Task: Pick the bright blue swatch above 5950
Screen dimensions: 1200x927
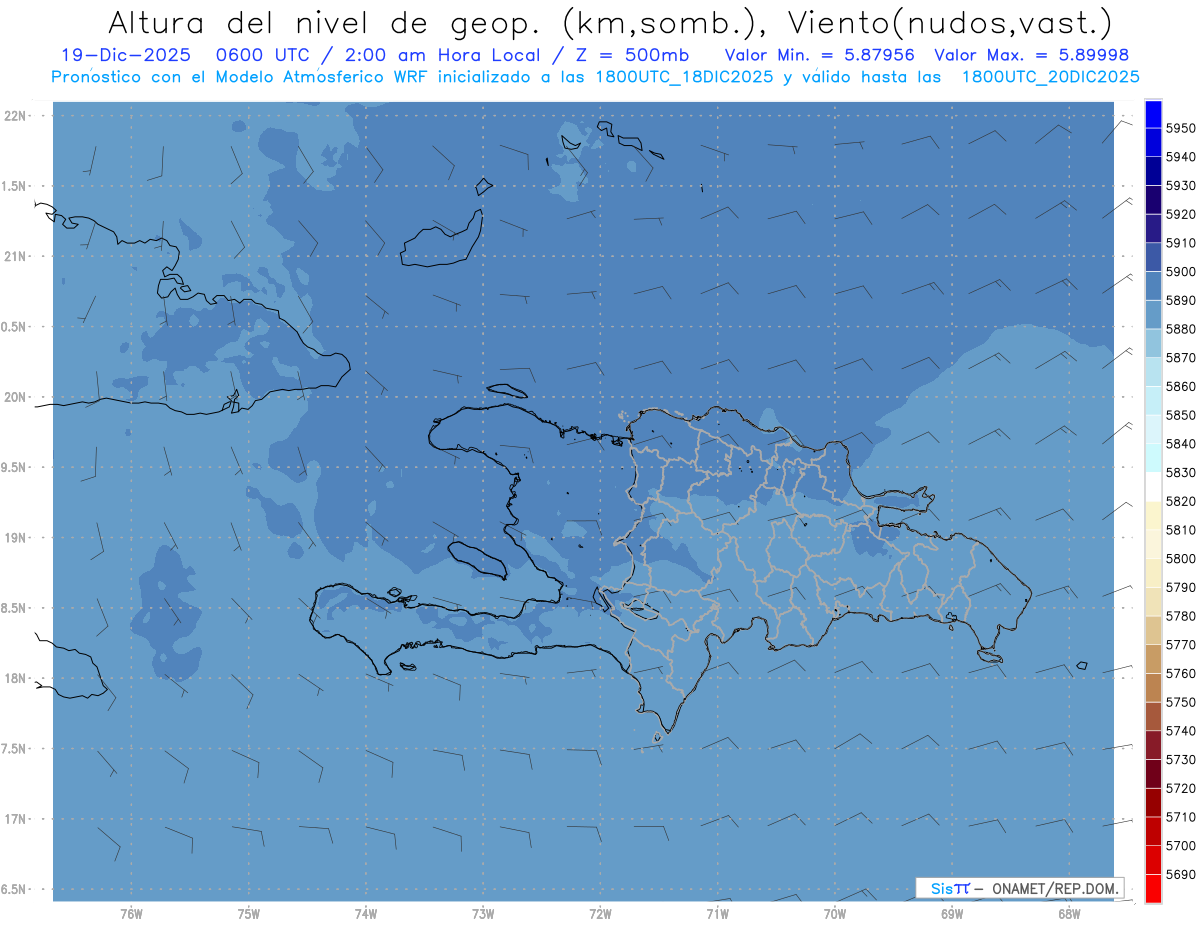Action: click(1153, 114)
